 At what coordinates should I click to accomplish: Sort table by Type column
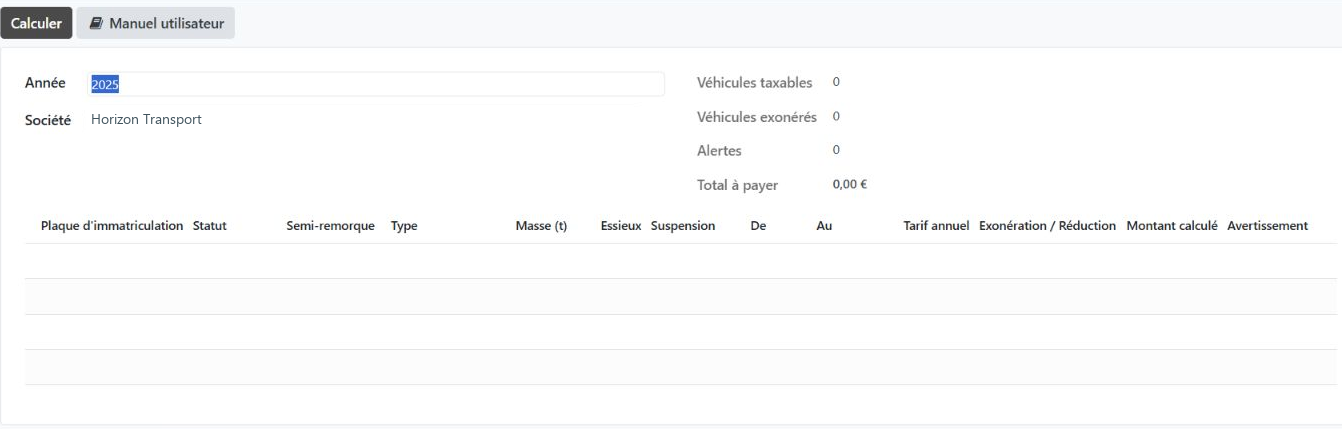coord(404,226)
